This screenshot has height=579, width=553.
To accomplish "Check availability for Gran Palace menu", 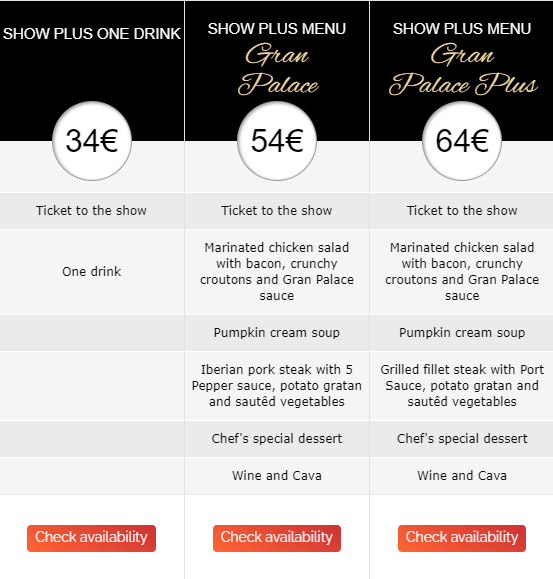I will (x=276, y=538).
